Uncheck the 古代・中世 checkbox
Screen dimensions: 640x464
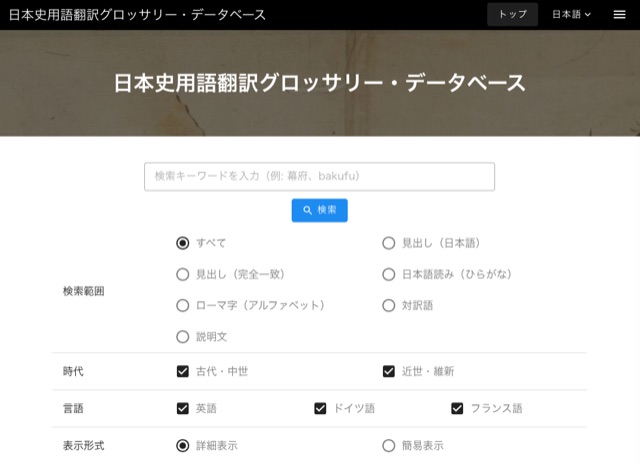[x=182, y=371]
